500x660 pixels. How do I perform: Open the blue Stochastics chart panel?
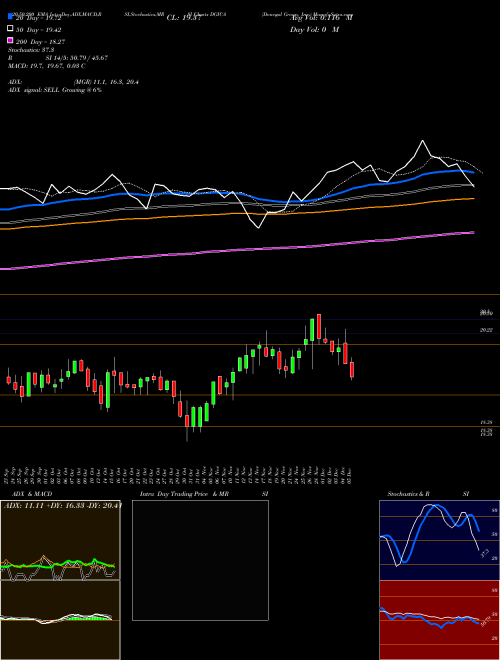point(439,540)
